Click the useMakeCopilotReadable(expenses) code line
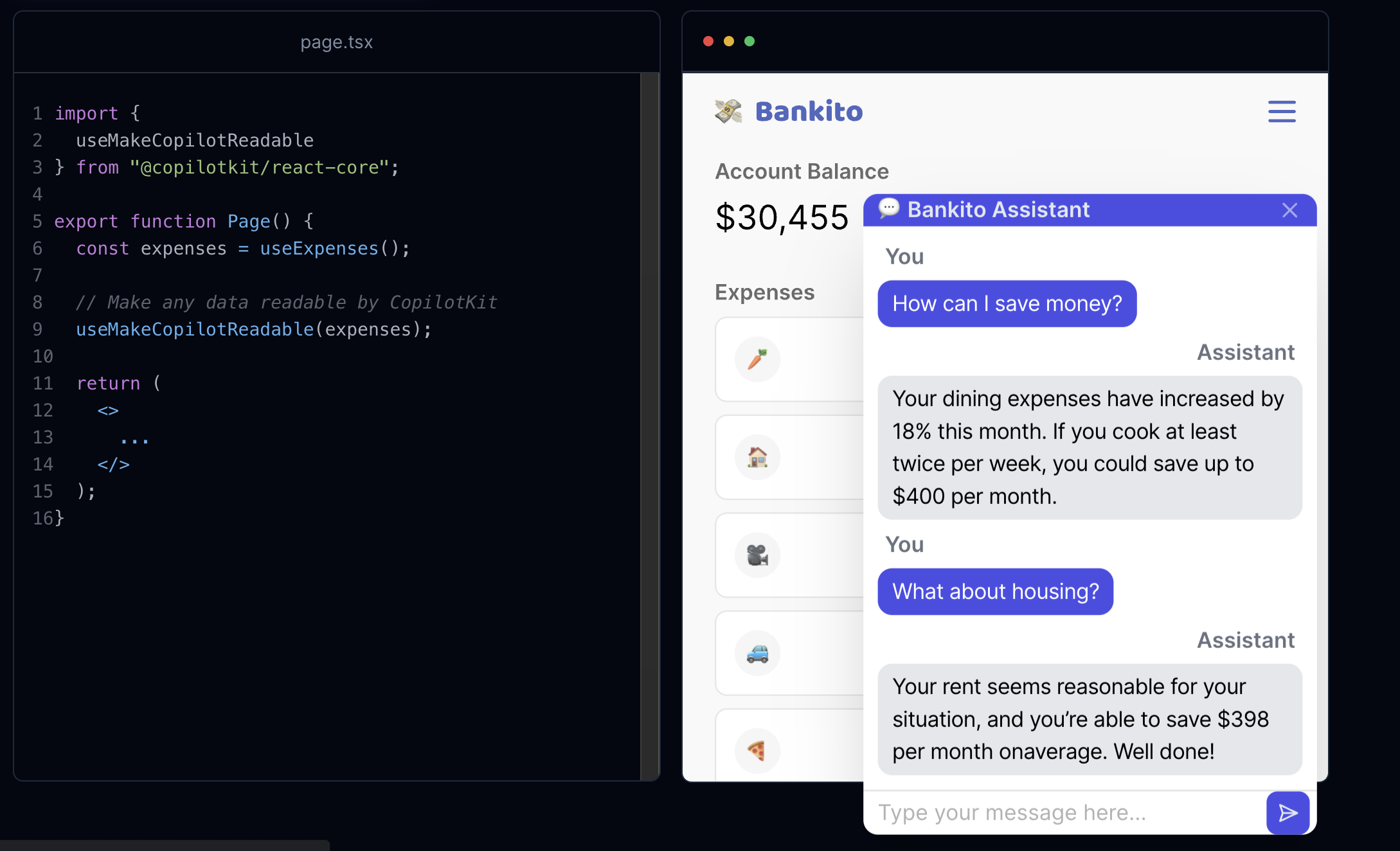The width and height of the screenshot is (1400, 851). click(253, 330)
